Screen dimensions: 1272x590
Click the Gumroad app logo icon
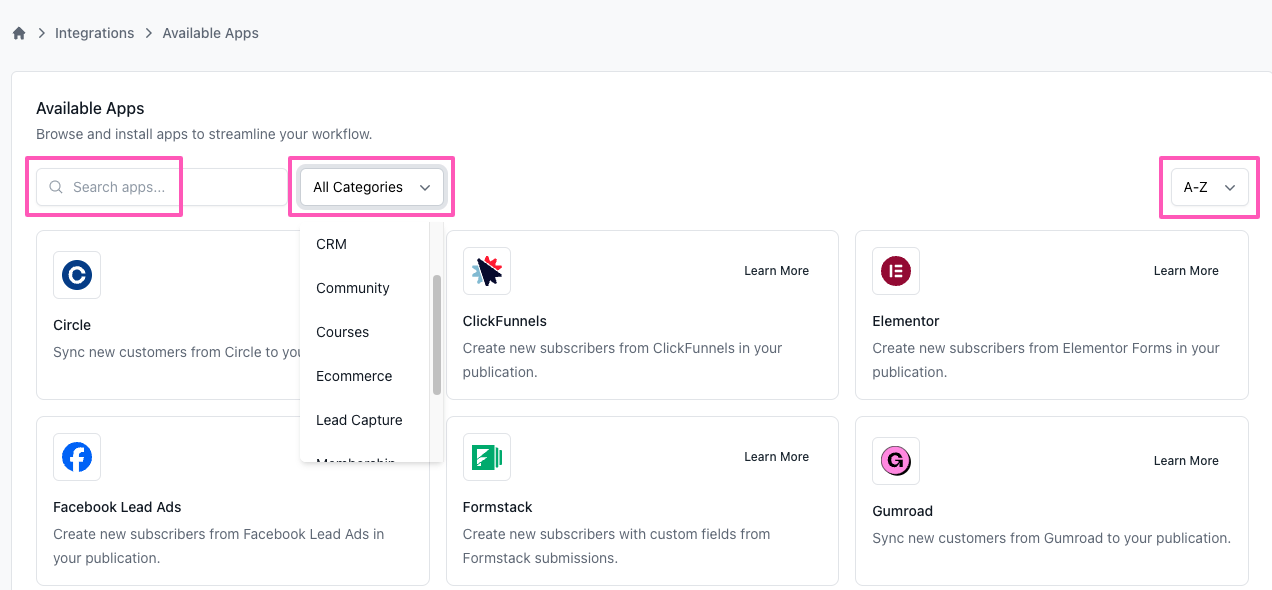click(896, 461)
